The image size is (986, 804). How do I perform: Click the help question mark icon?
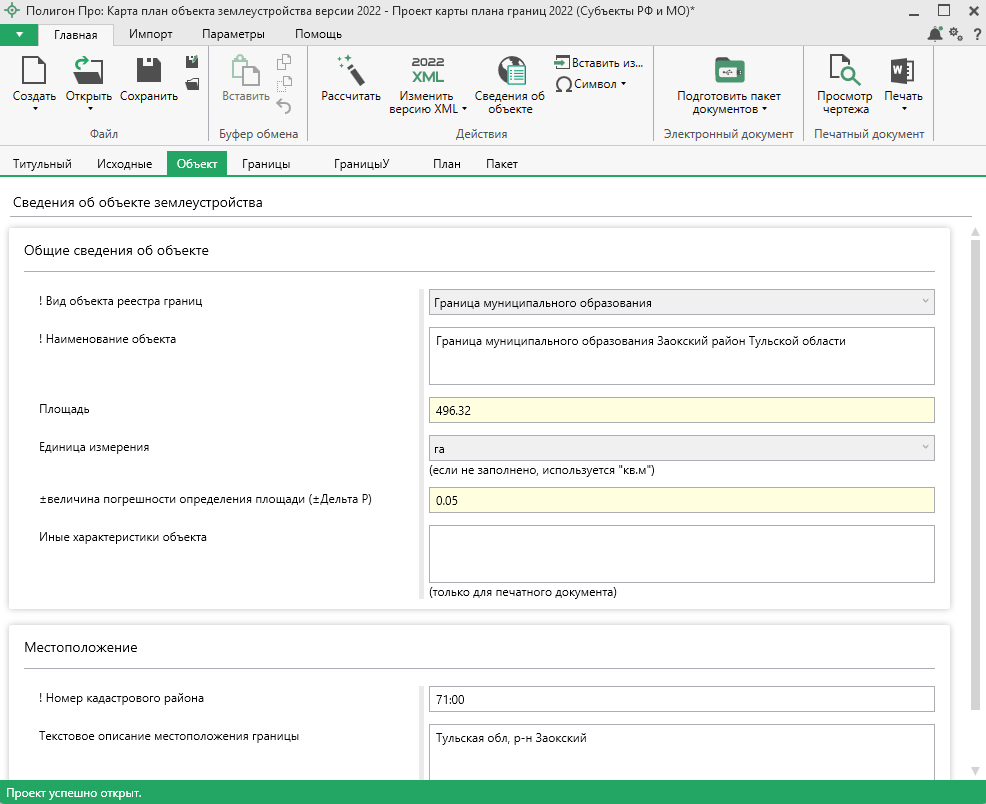click(x=976, y=34)
